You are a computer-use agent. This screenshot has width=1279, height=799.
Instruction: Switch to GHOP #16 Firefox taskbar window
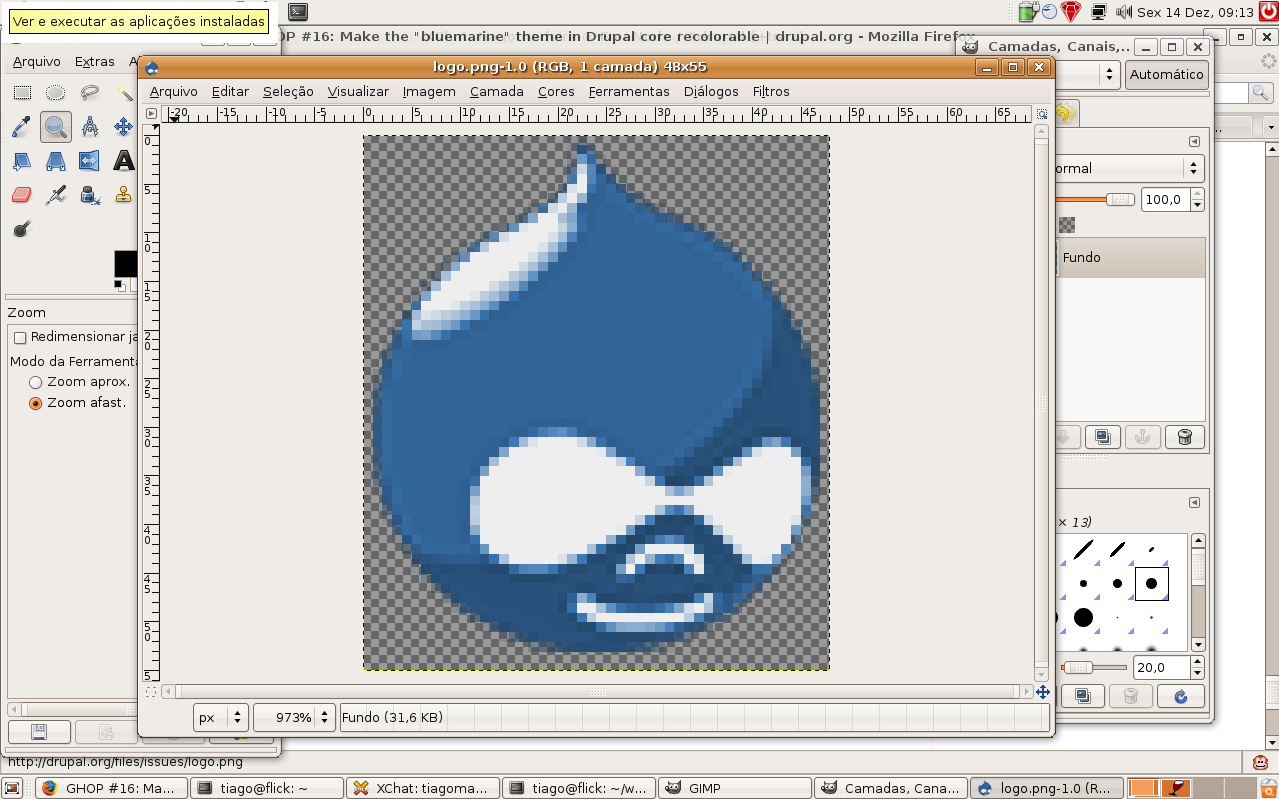pyautogui.click(x=112, y=788)
